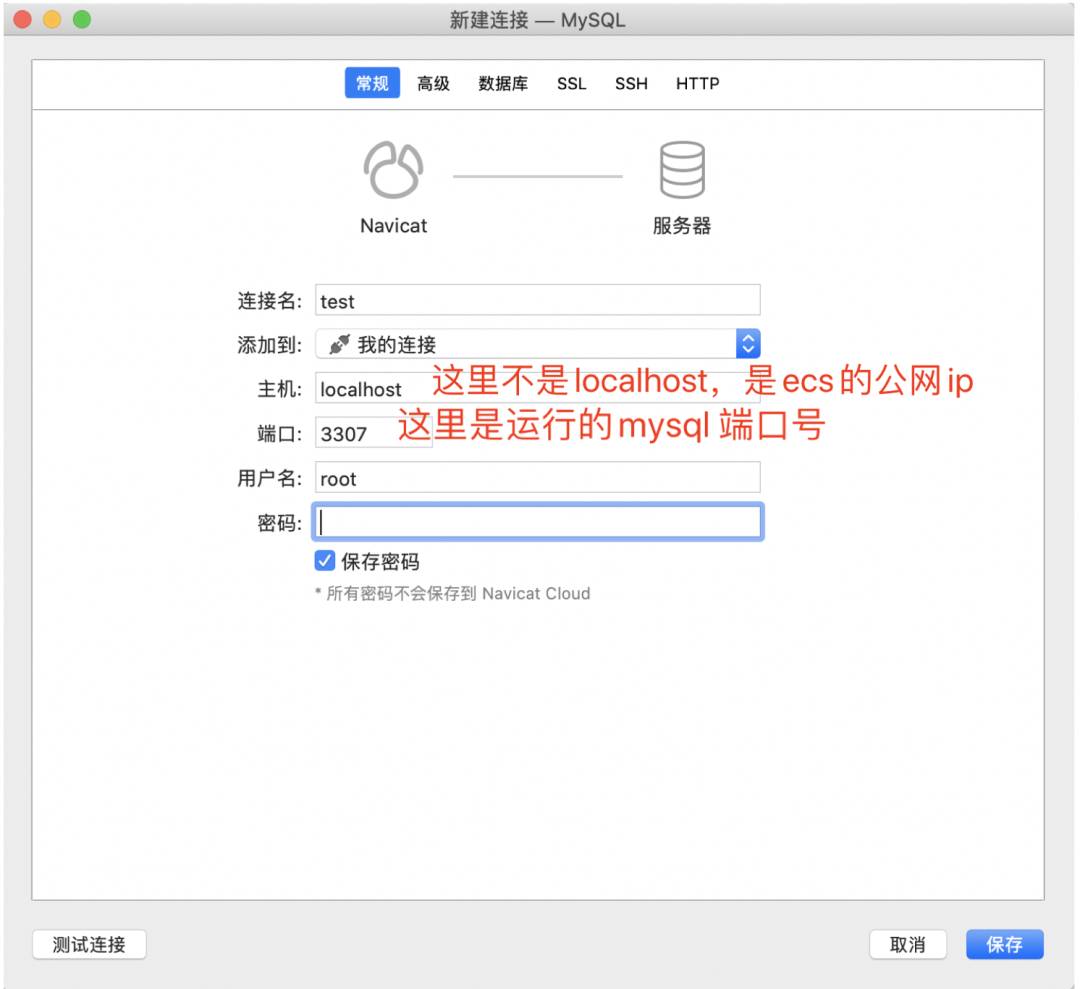Click the 新建连接 — MySQL window title

point(537,20)
